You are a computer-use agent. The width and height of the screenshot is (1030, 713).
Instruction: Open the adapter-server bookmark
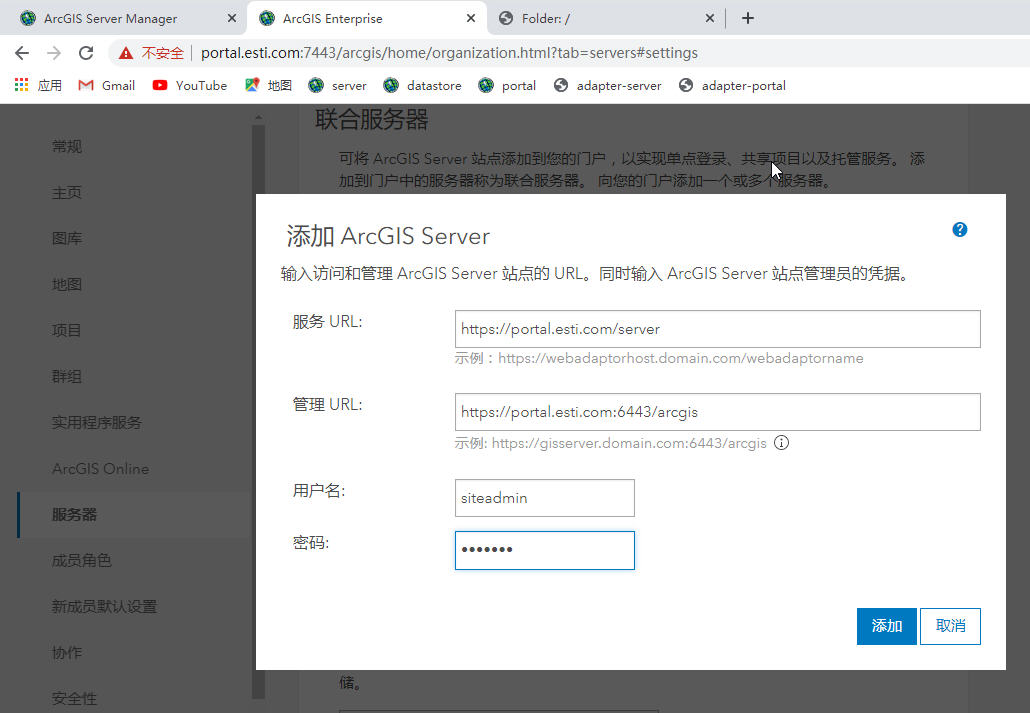coord(608,85)
